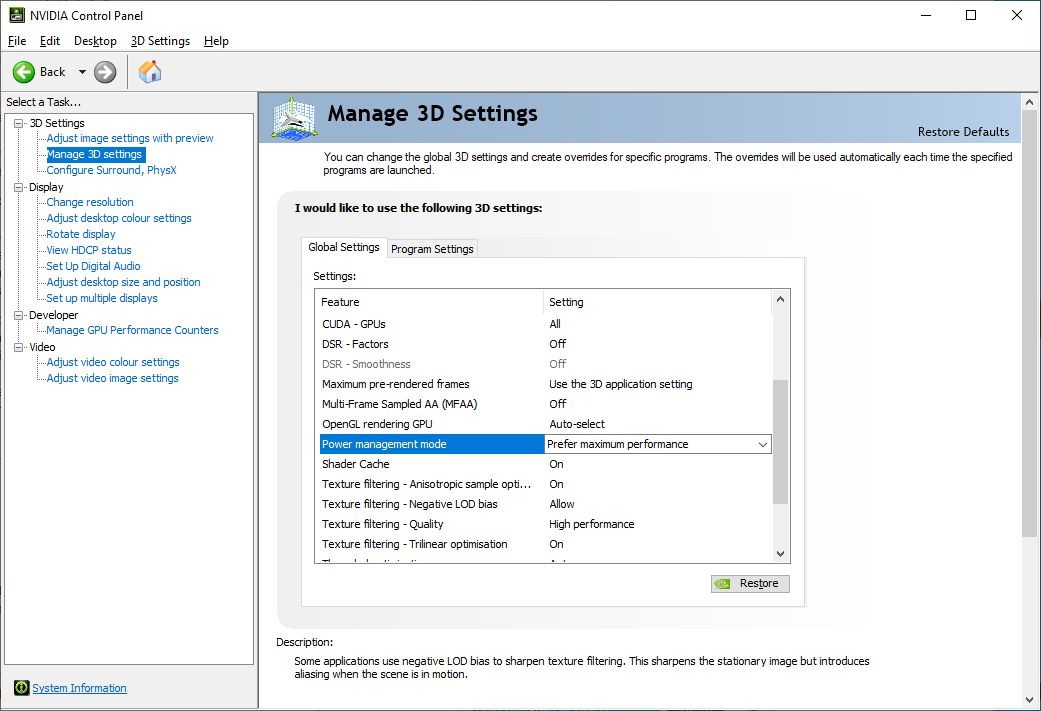Open the 3D Settings menu

pos(160,40)
